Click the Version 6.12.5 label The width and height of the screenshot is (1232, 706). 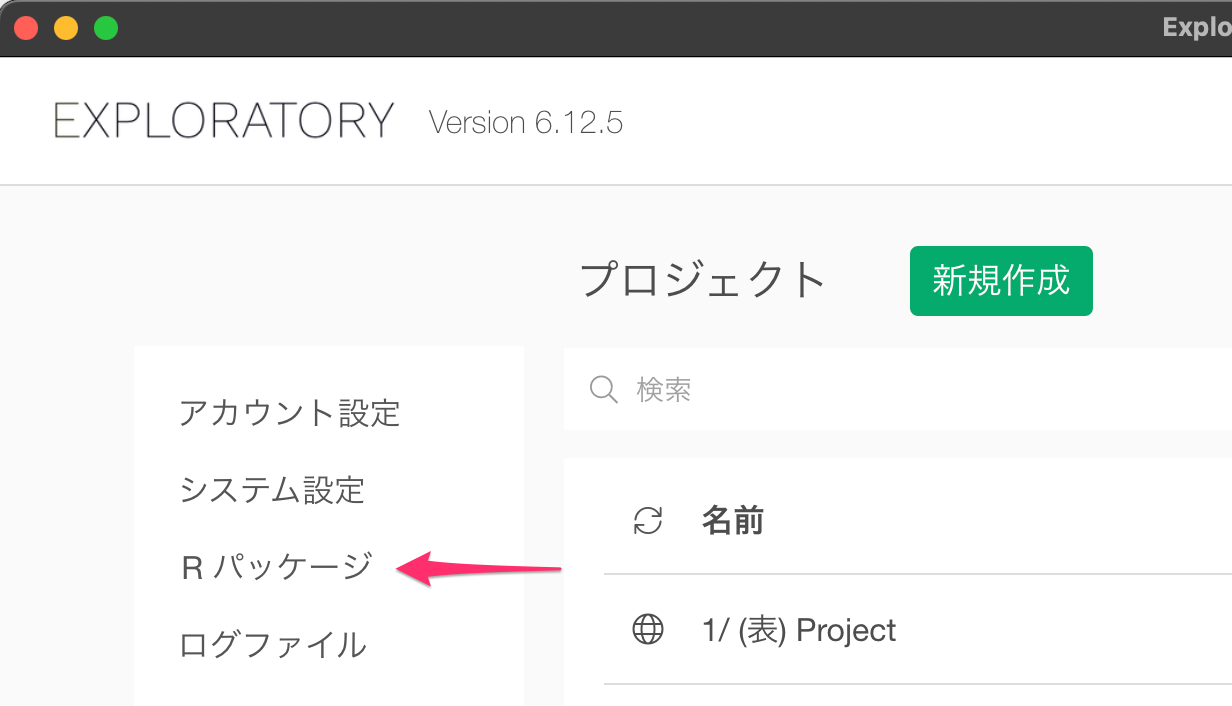click(526, 123)
